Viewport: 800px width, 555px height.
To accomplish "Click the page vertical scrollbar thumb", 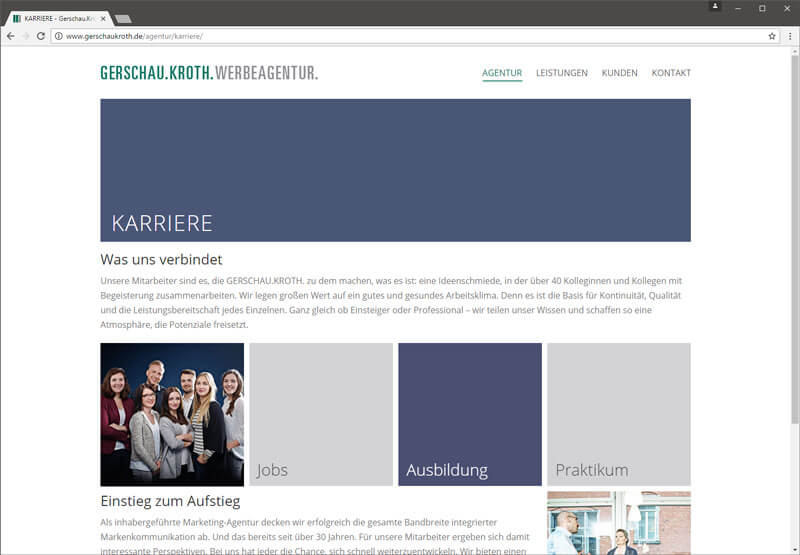I will (795, 239).
